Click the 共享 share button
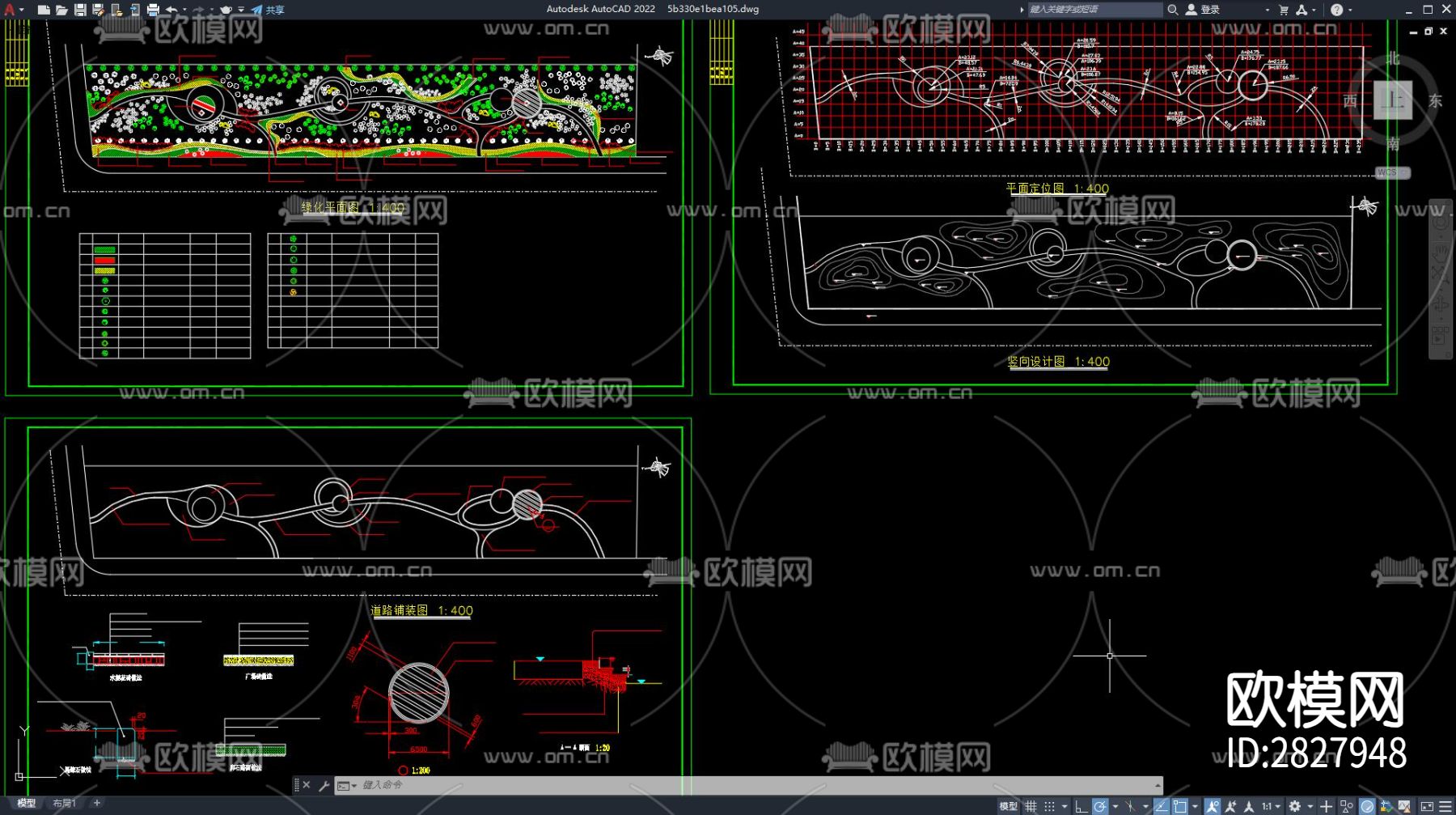1456x815 pixels. pos(268,10)
